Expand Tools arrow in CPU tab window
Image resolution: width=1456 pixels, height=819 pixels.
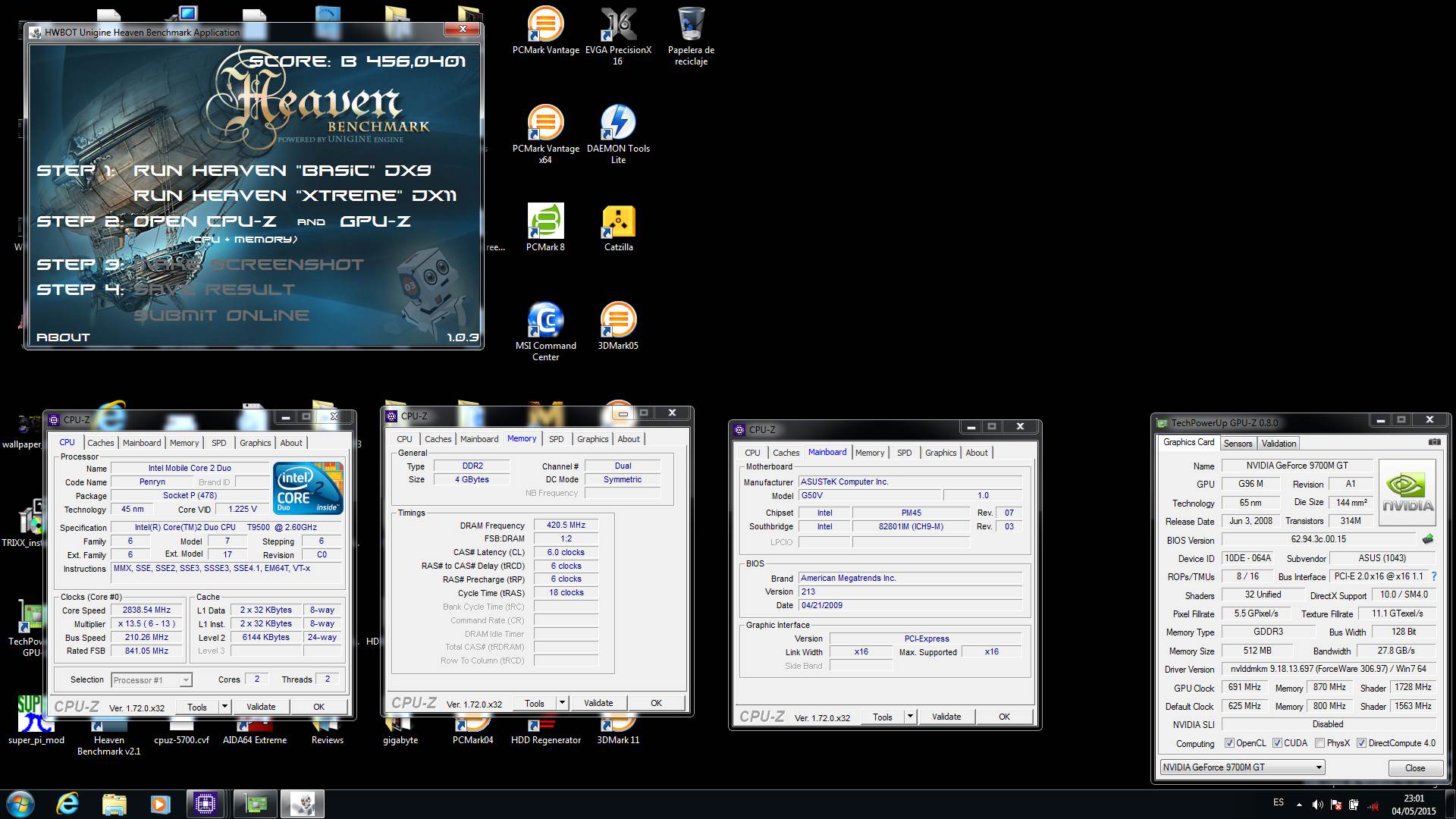pyautogui.click(x=224, y=707)
